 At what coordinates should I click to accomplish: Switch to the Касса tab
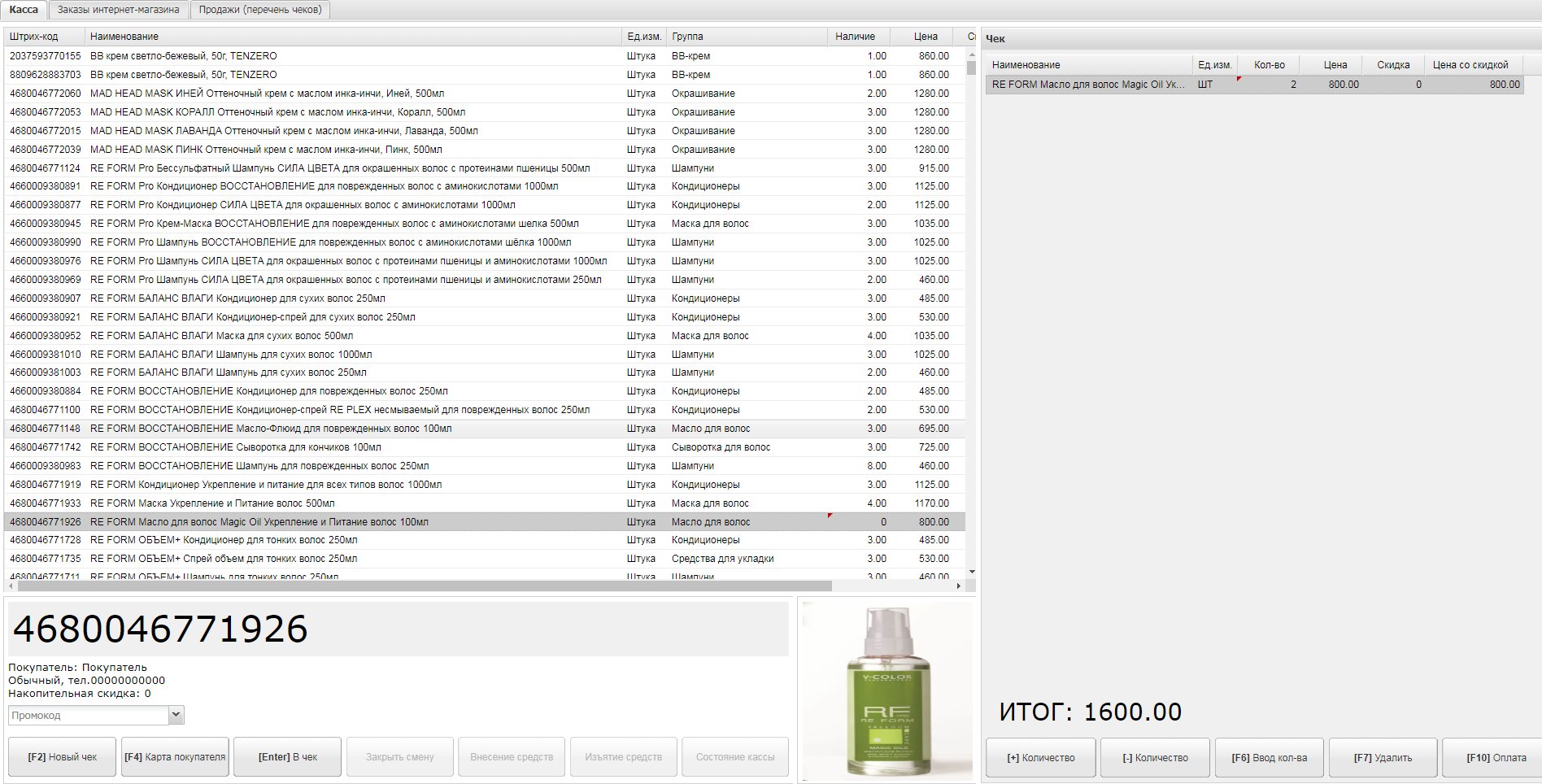24,10
